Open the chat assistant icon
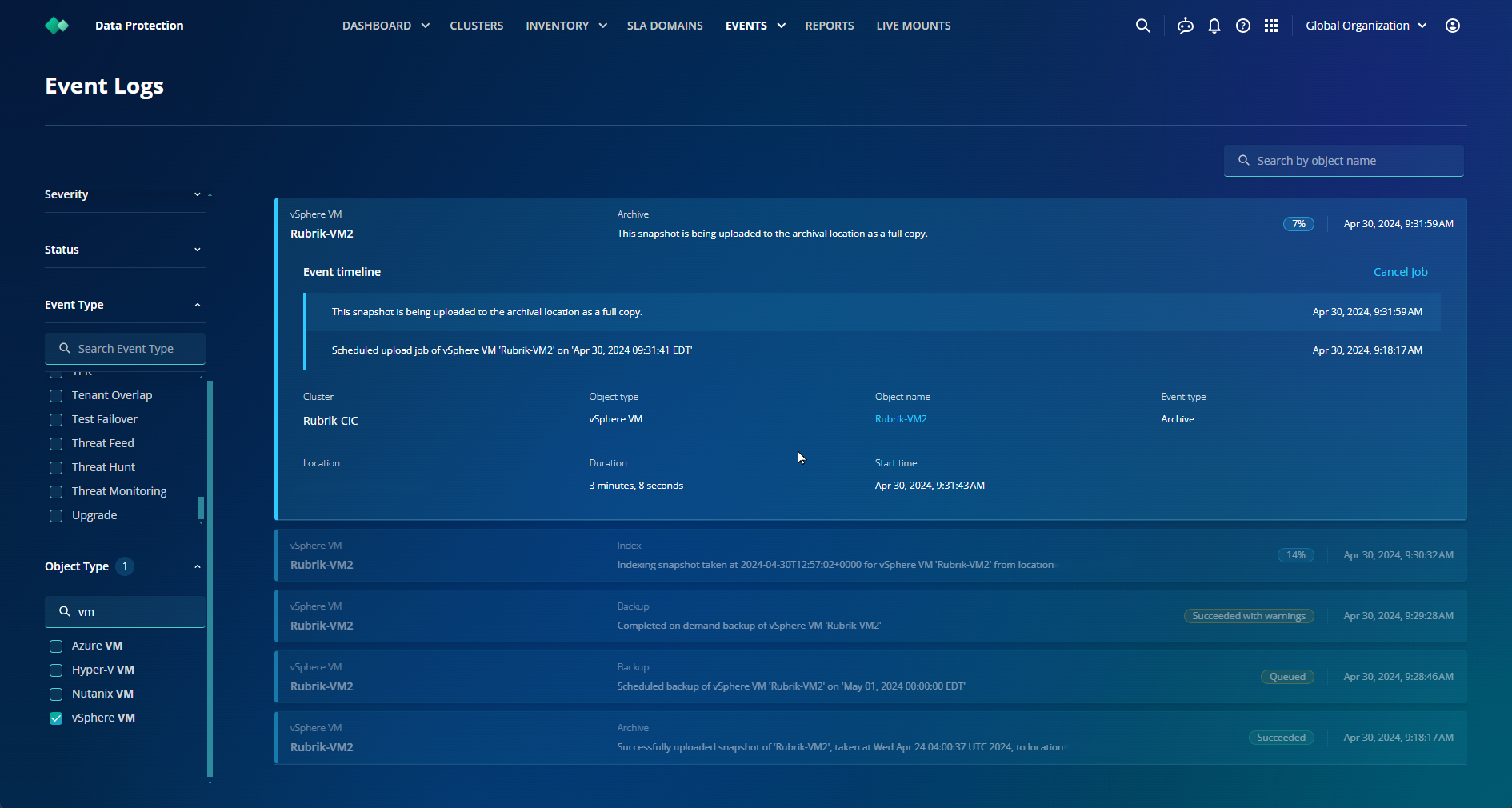 point(1185,26)
